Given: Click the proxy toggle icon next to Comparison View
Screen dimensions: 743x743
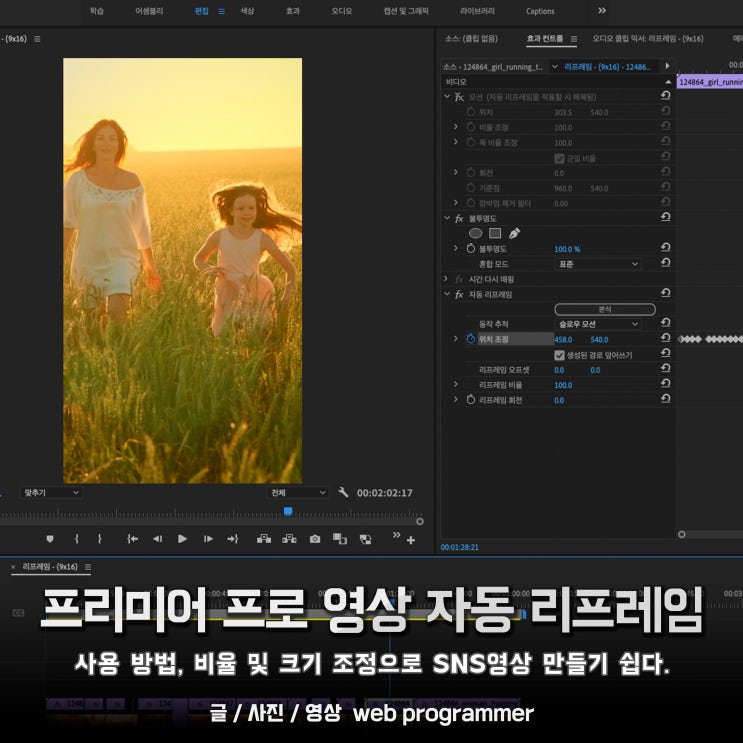Looking at the screenshot, I should pyautogui.click(x=365, y=539).
